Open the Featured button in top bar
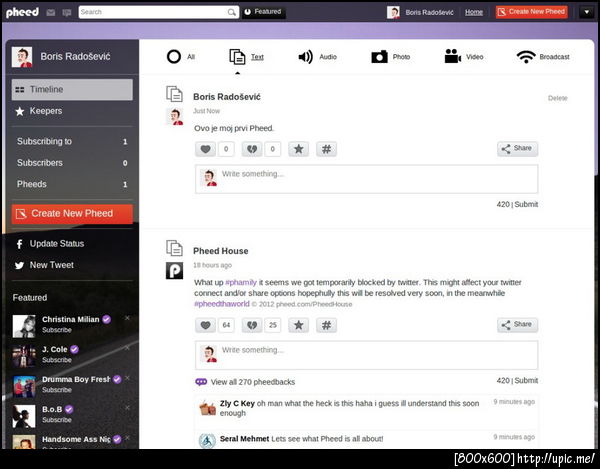 pyautogui.click(x=264, y=12)
